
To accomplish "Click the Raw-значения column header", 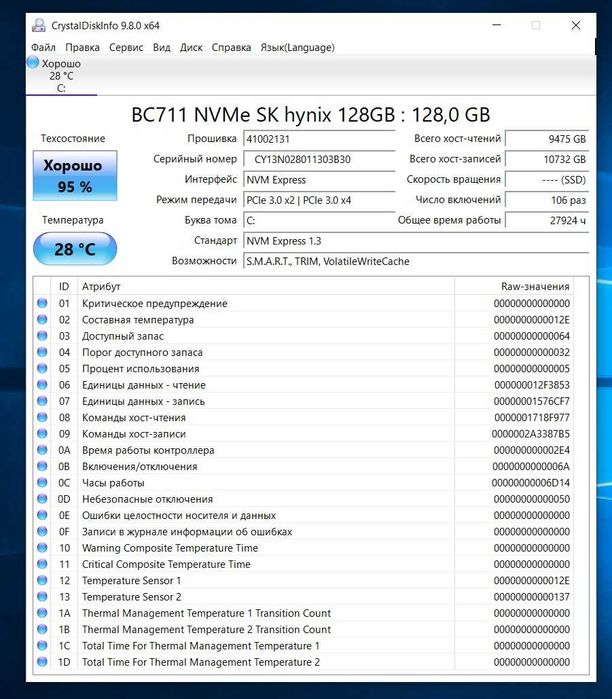I will [514, 286].
